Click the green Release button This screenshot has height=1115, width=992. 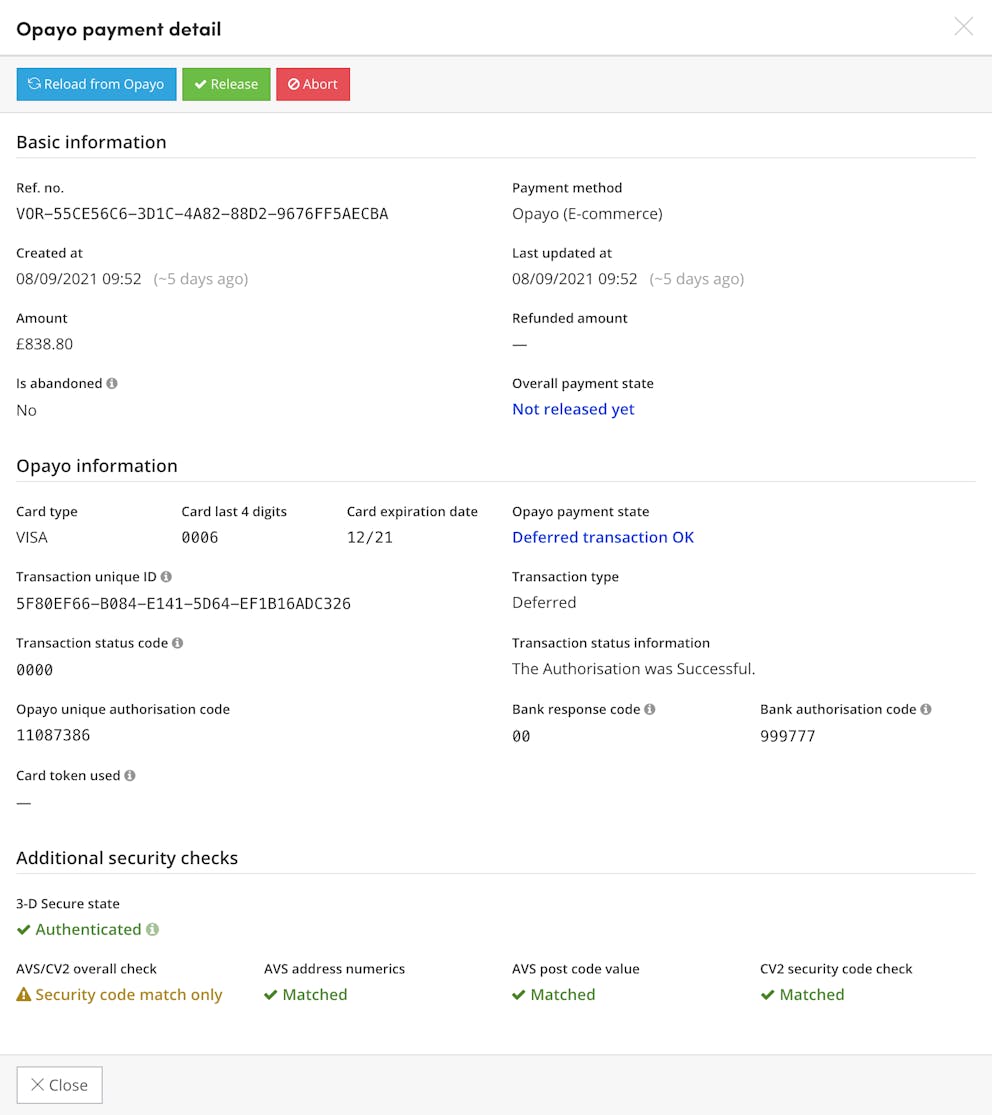(226, 84)
